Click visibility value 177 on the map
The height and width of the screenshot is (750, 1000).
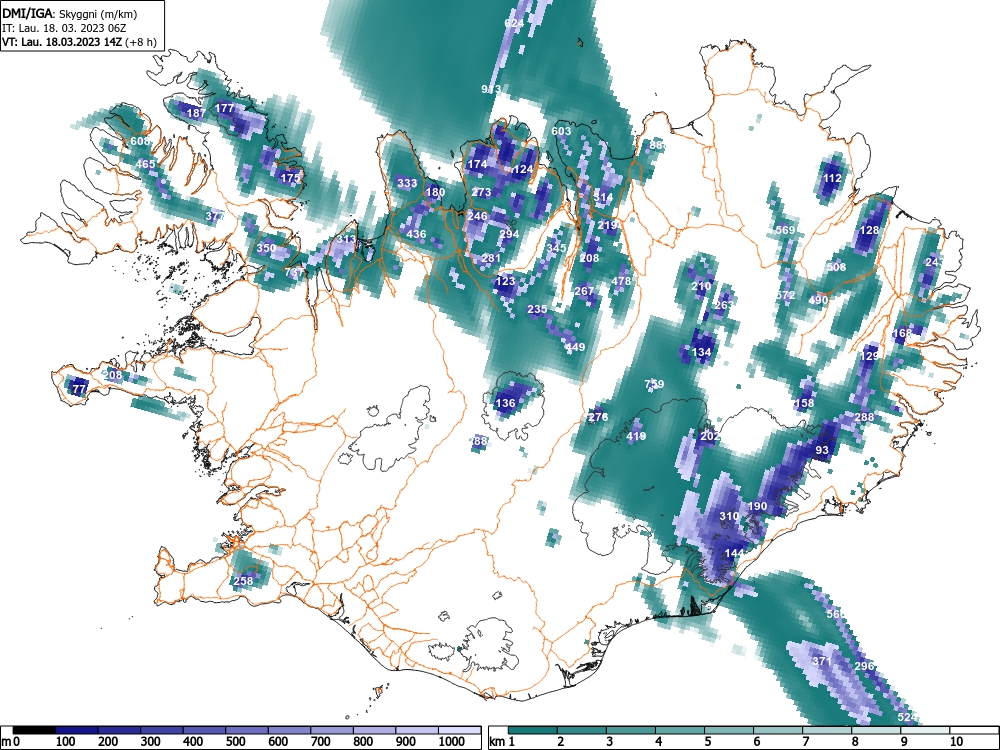(224, 108)
